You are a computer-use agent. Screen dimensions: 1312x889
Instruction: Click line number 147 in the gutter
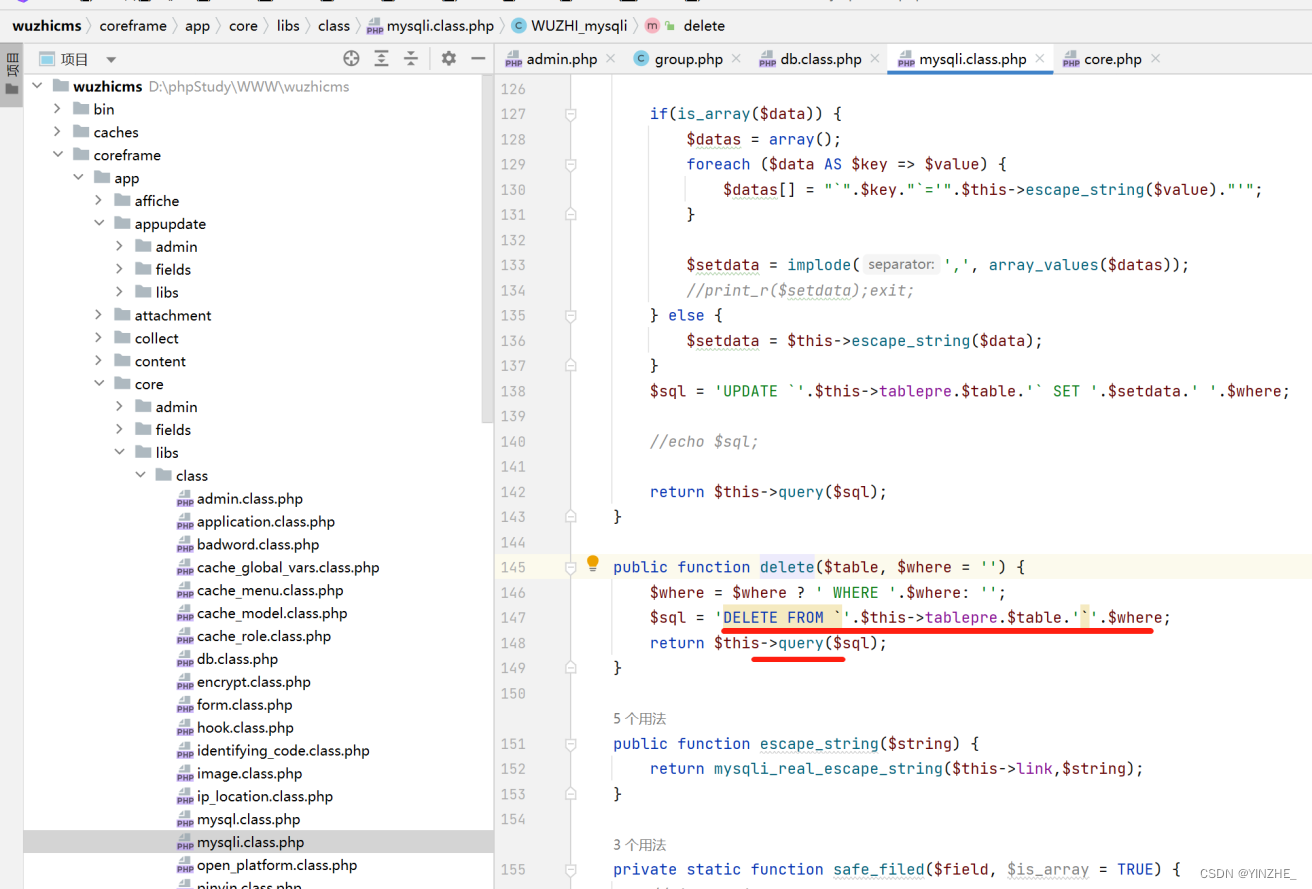pos(513,618)
